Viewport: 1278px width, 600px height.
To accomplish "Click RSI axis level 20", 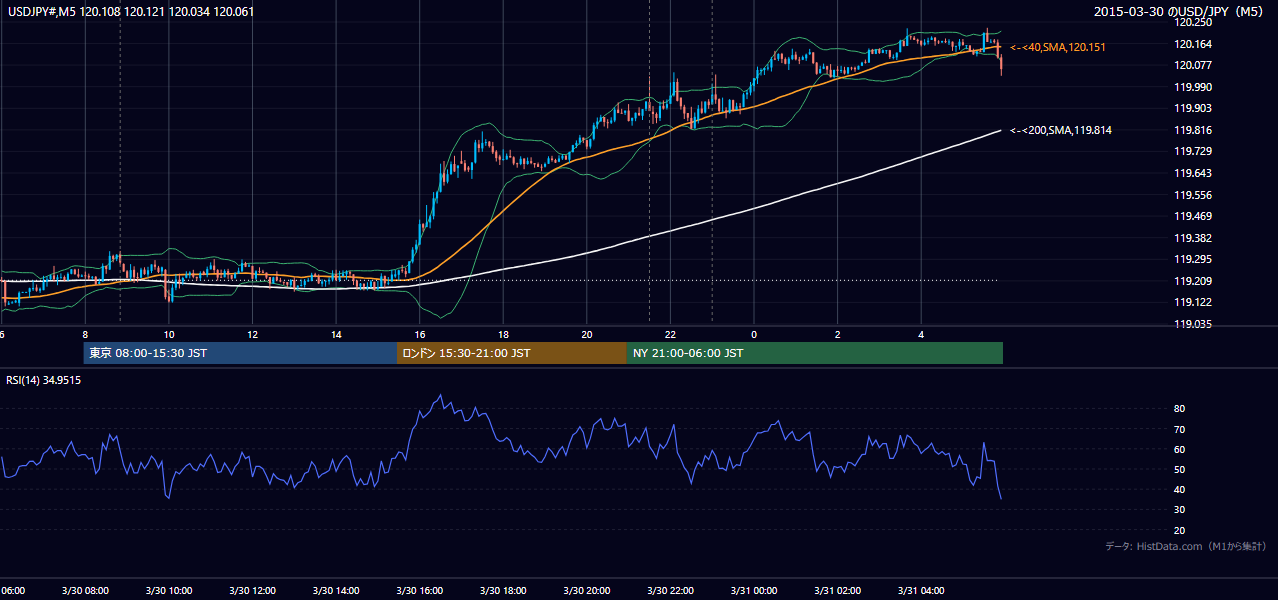I will [1180, 530].
